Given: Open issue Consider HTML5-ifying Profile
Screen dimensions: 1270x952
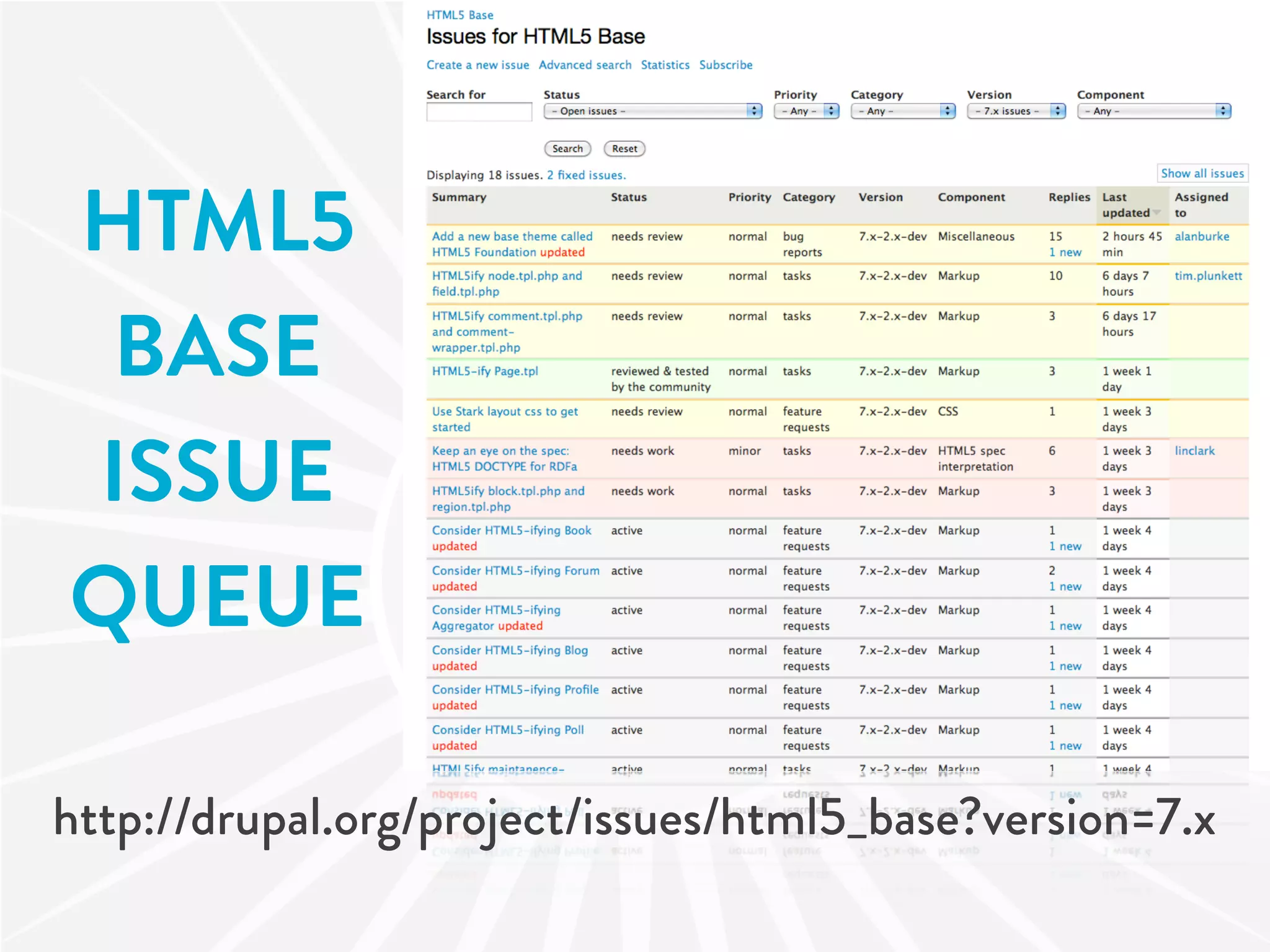Looking at the screenshot, I should (x=515, y=690).
